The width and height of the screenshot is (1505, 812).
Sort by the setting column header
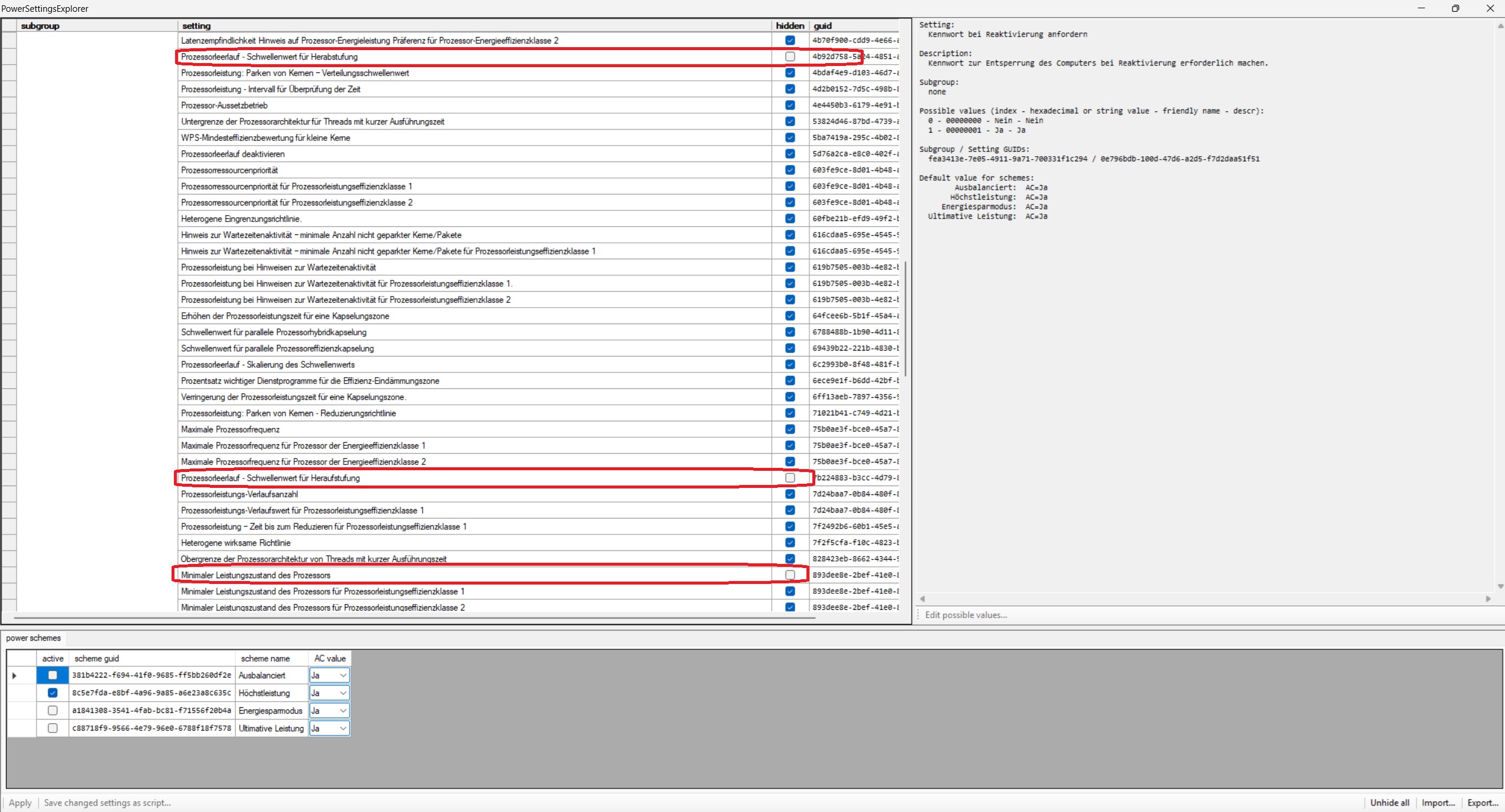point(196,26)
